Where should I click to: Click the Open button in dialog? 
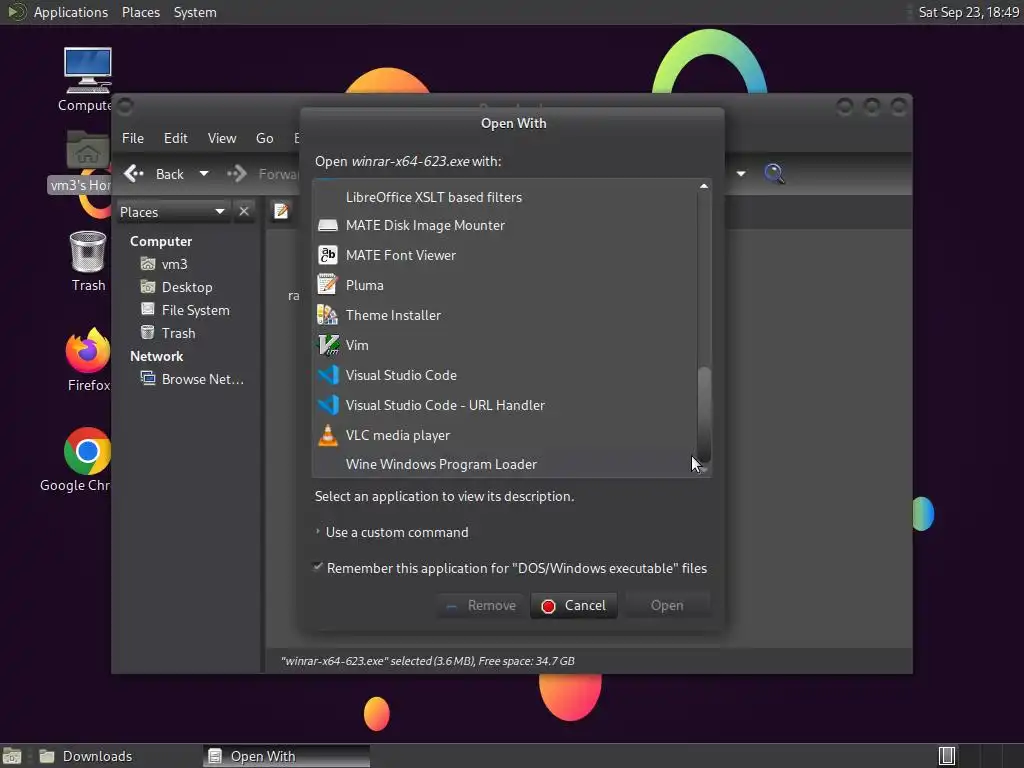(667, 605)
